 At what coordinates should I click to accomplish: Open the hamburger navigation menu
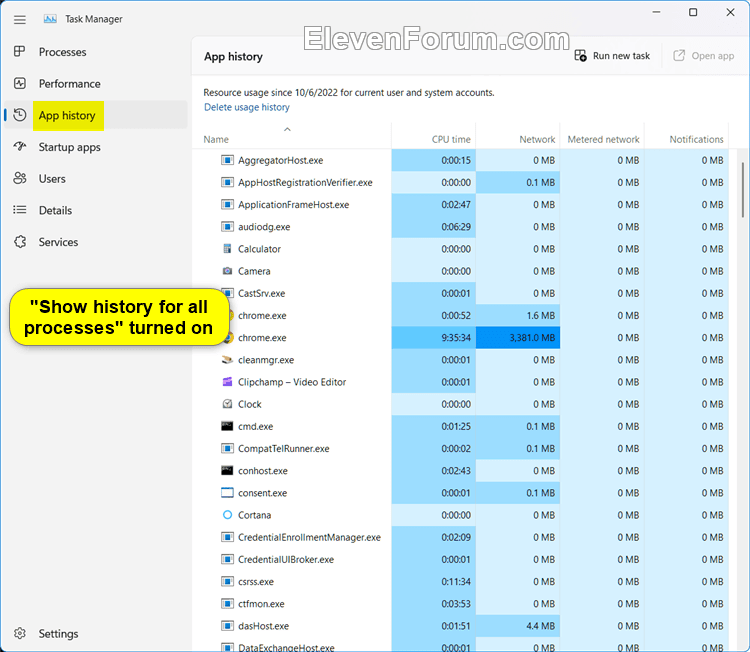coord(20,20)
